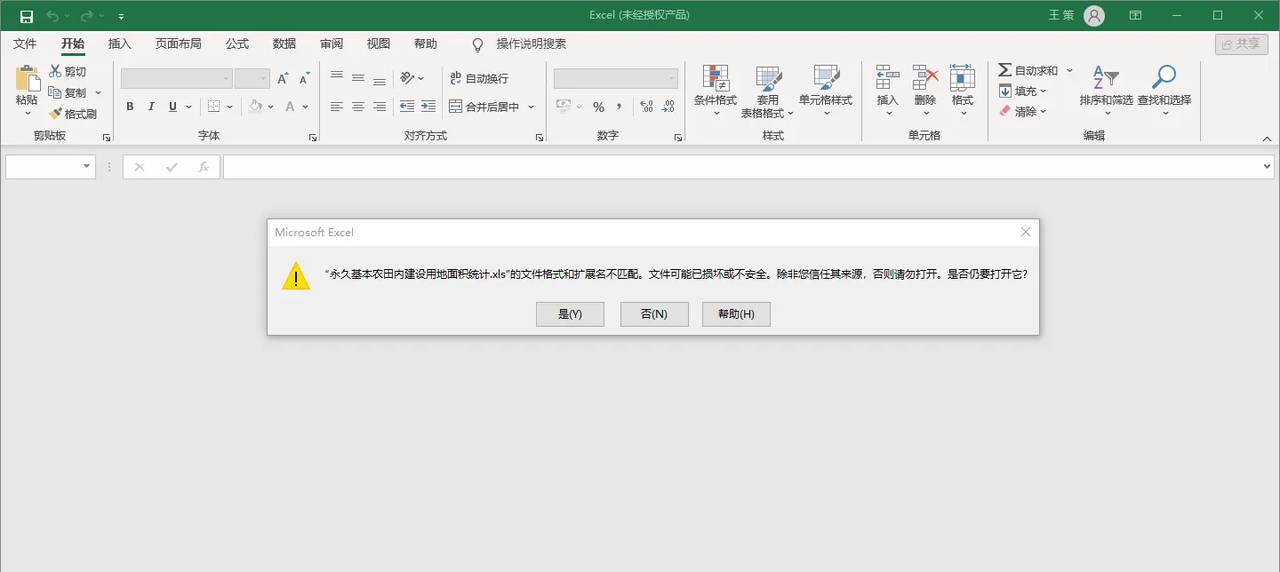Close the Microsoft Excel warning dialog
Viewport: 1280px width, 572px height.
[x=1025, y=232]
